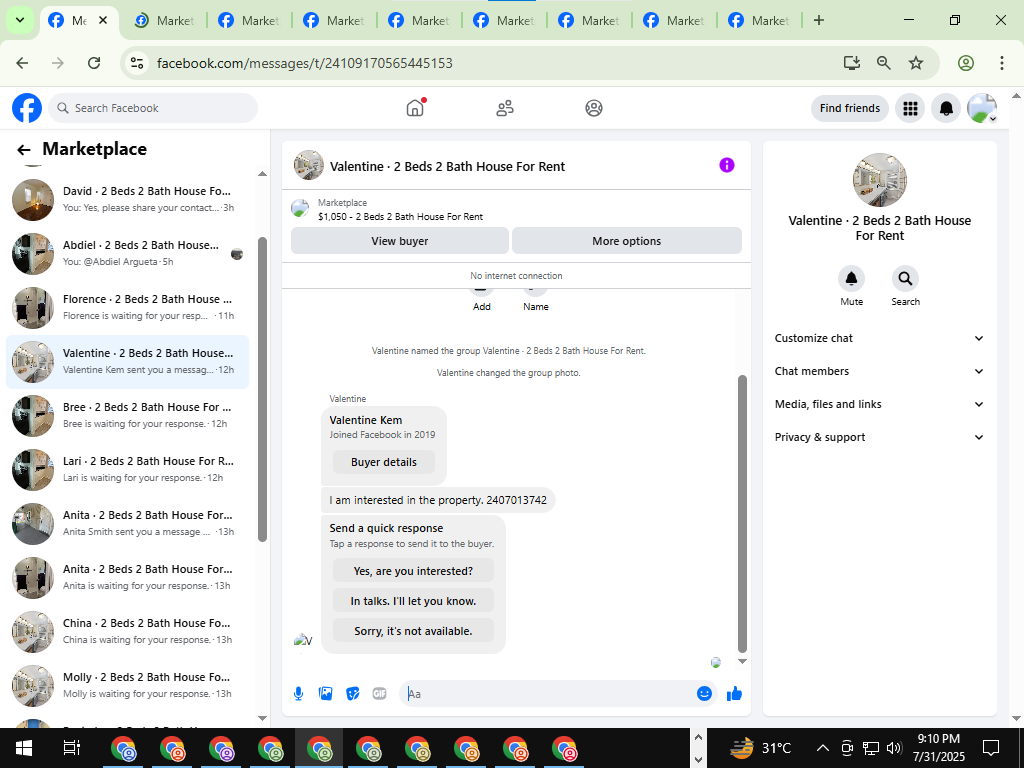Open the Facebook menu grid icon
The image size is (1024, 768).
tap(910, 108)
